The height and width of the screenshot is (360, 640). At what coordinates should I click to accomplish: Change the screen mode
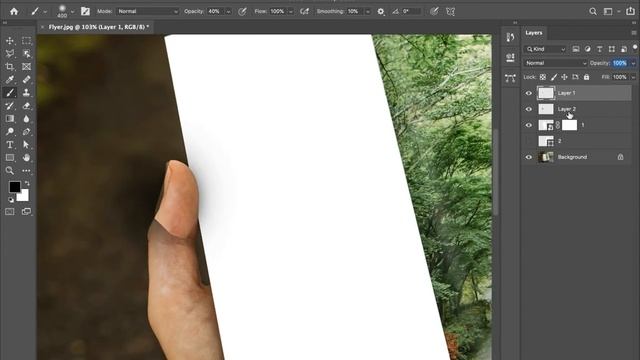[x=27, y=211]
